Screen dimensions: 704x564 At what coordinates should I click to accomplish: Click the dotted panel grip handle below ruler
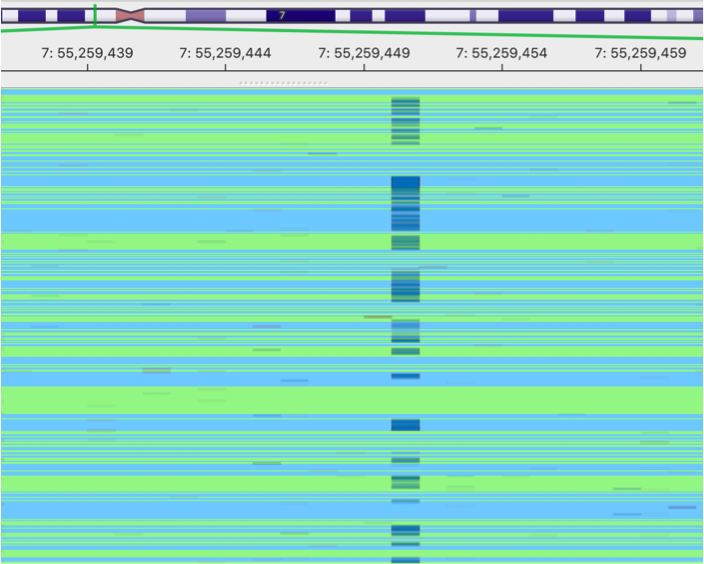pyautogui.click(x=283, y=83)
